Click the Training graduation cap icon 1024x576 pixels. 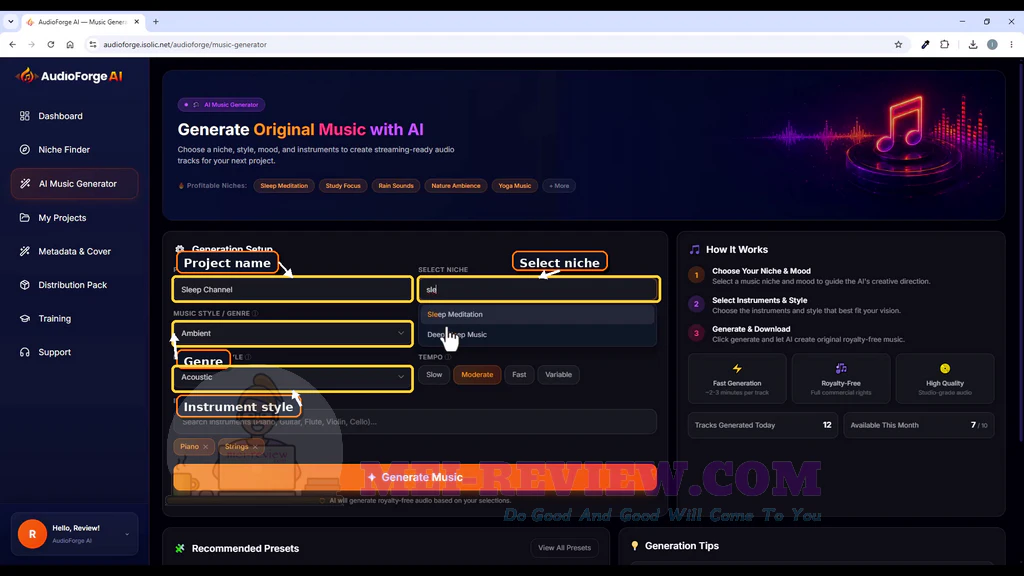(25, 319)
